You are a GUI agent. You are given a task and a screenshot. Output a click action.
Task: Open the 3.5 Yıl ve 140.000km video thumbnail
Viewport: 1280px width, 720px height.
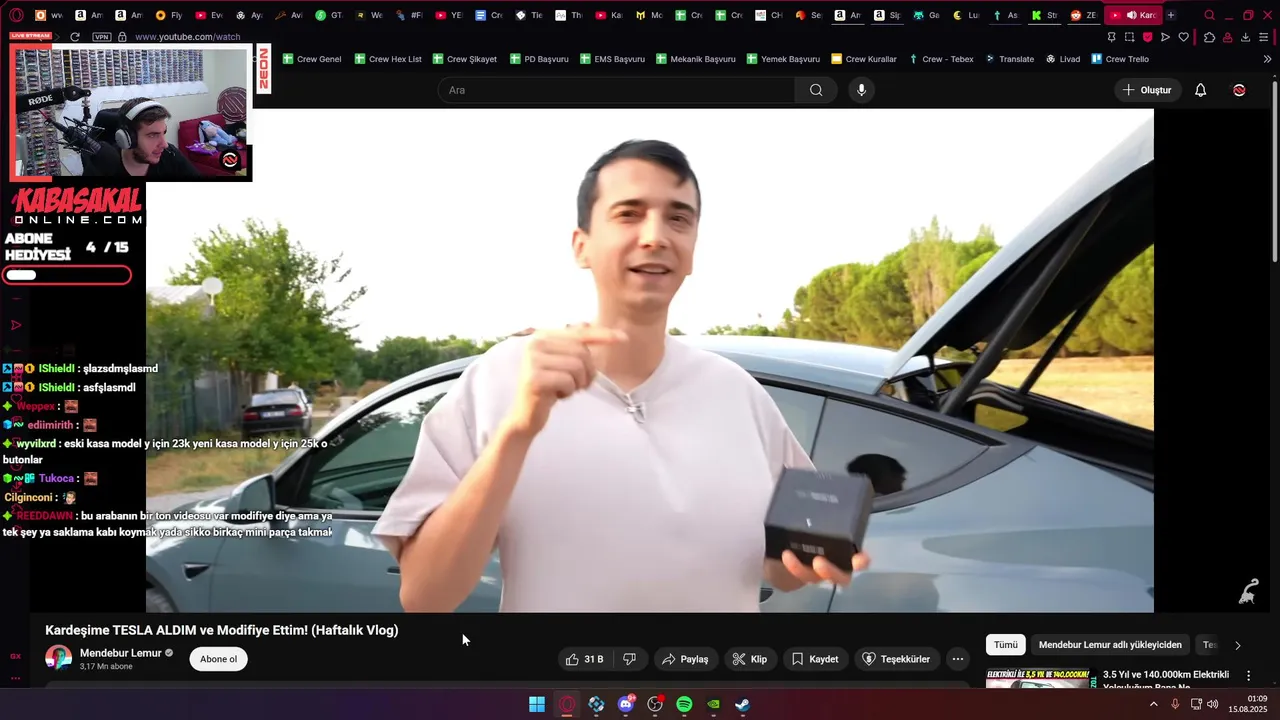point(1038,678)
